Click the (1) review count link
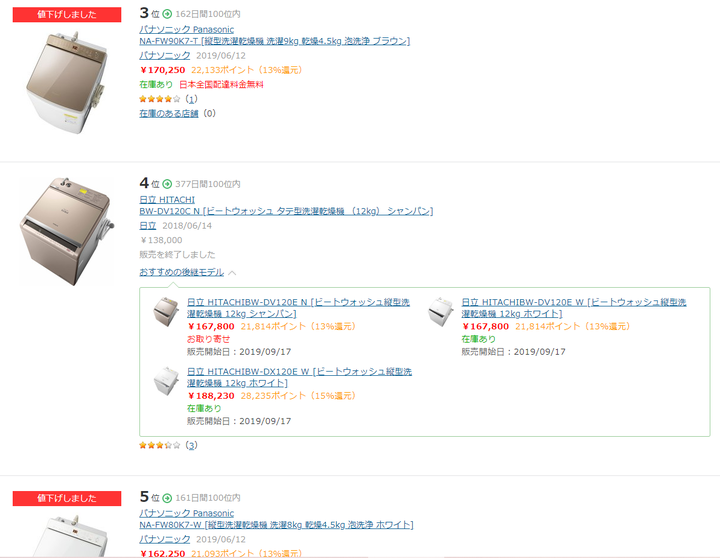This screenshot has height=558, width=720. point(191,99)
